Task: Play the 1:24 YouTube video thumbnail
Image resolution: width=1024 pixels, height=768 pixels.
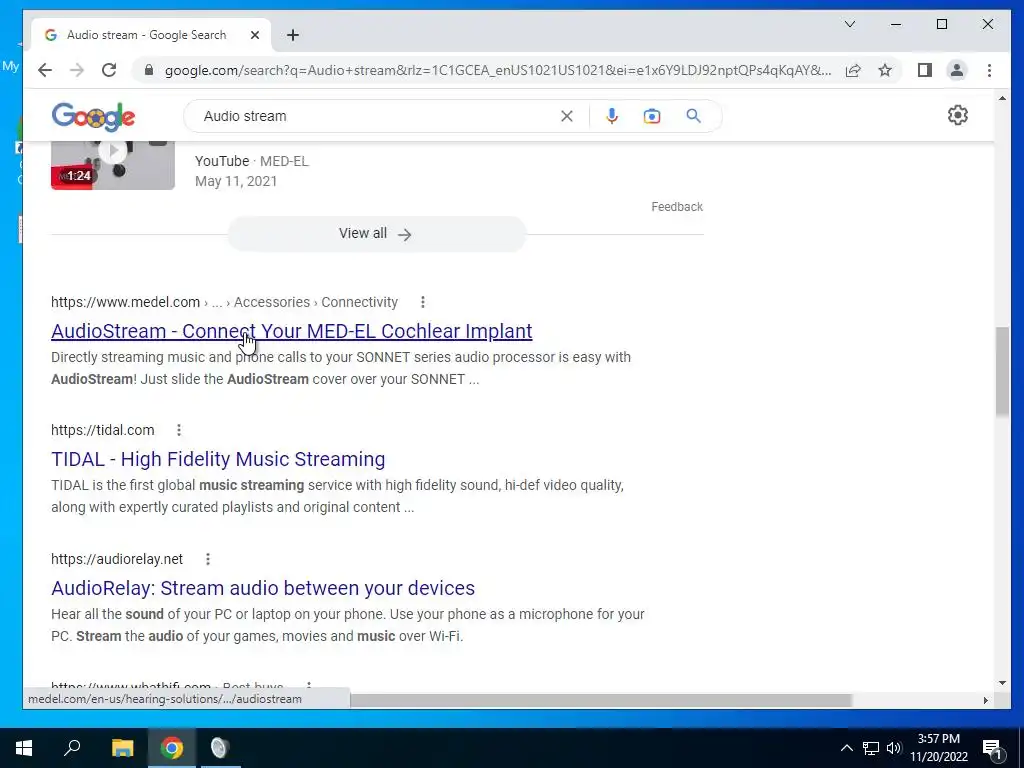Action: click(x=113, y=165)
